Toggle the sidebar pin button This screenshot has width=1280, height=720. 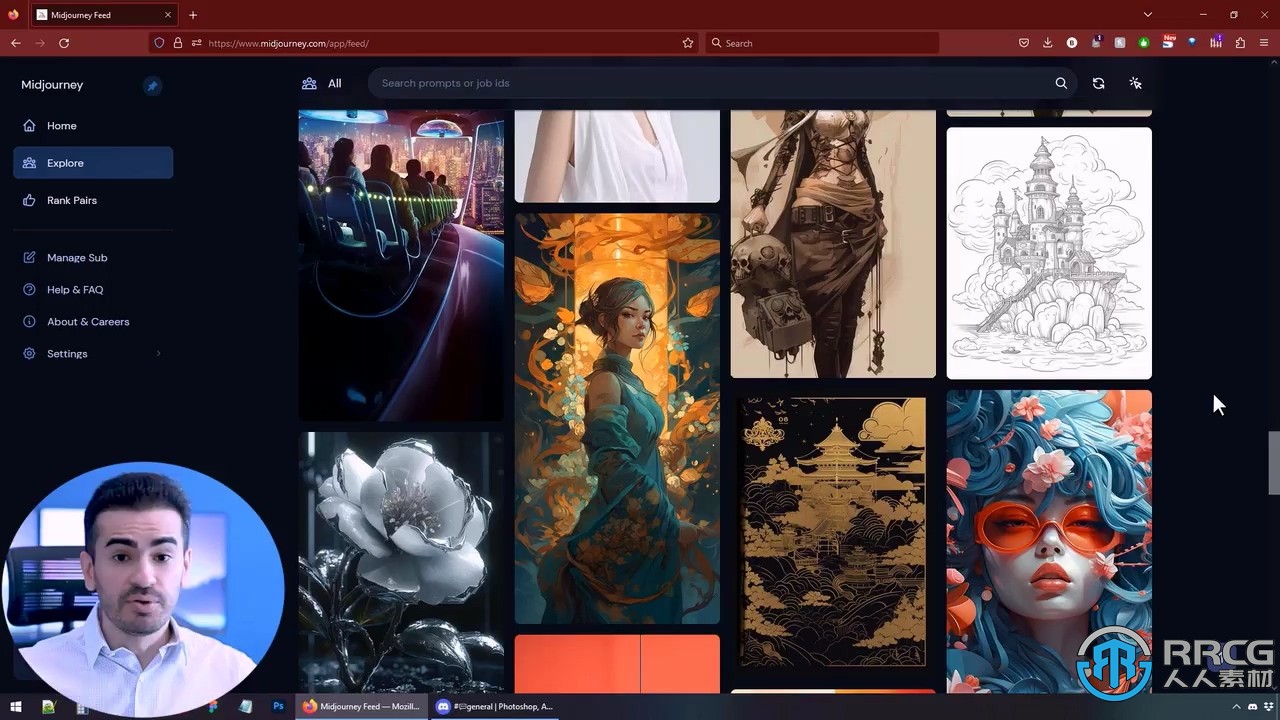(152, 86)
